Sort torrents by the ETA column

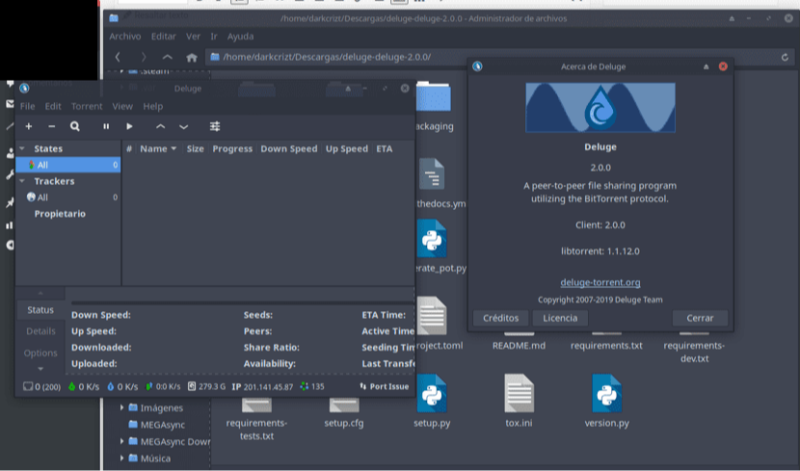pos(384,148)
